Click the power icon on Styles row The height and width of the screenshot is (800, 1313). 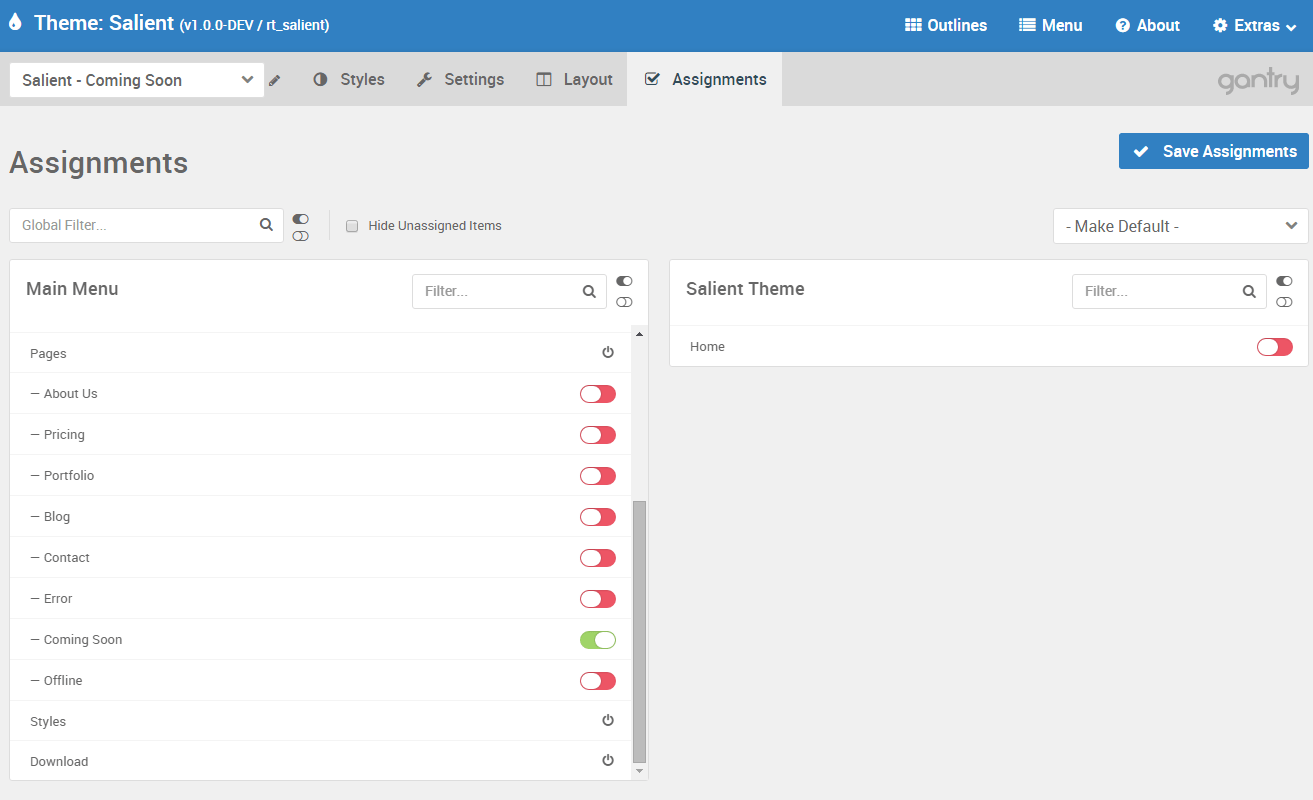[x=608, y=720]
